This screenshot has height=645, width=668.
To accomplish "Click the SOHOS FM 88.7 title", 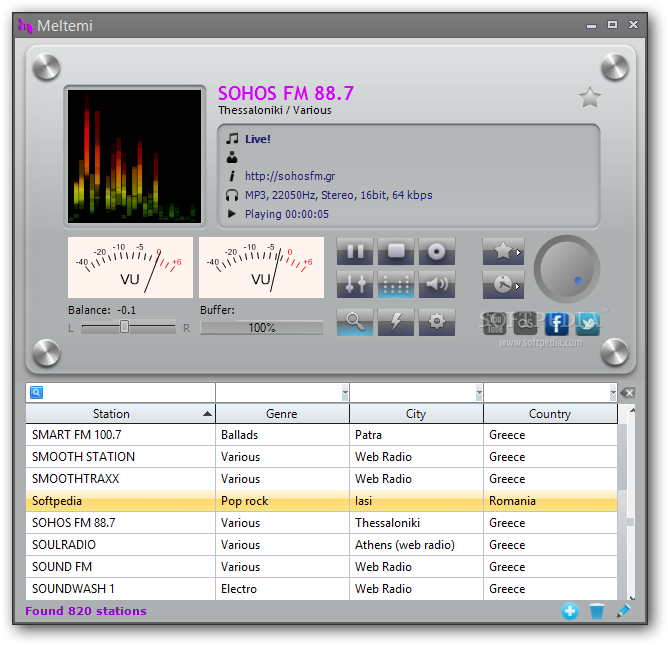I will click(x=286, y=93).
